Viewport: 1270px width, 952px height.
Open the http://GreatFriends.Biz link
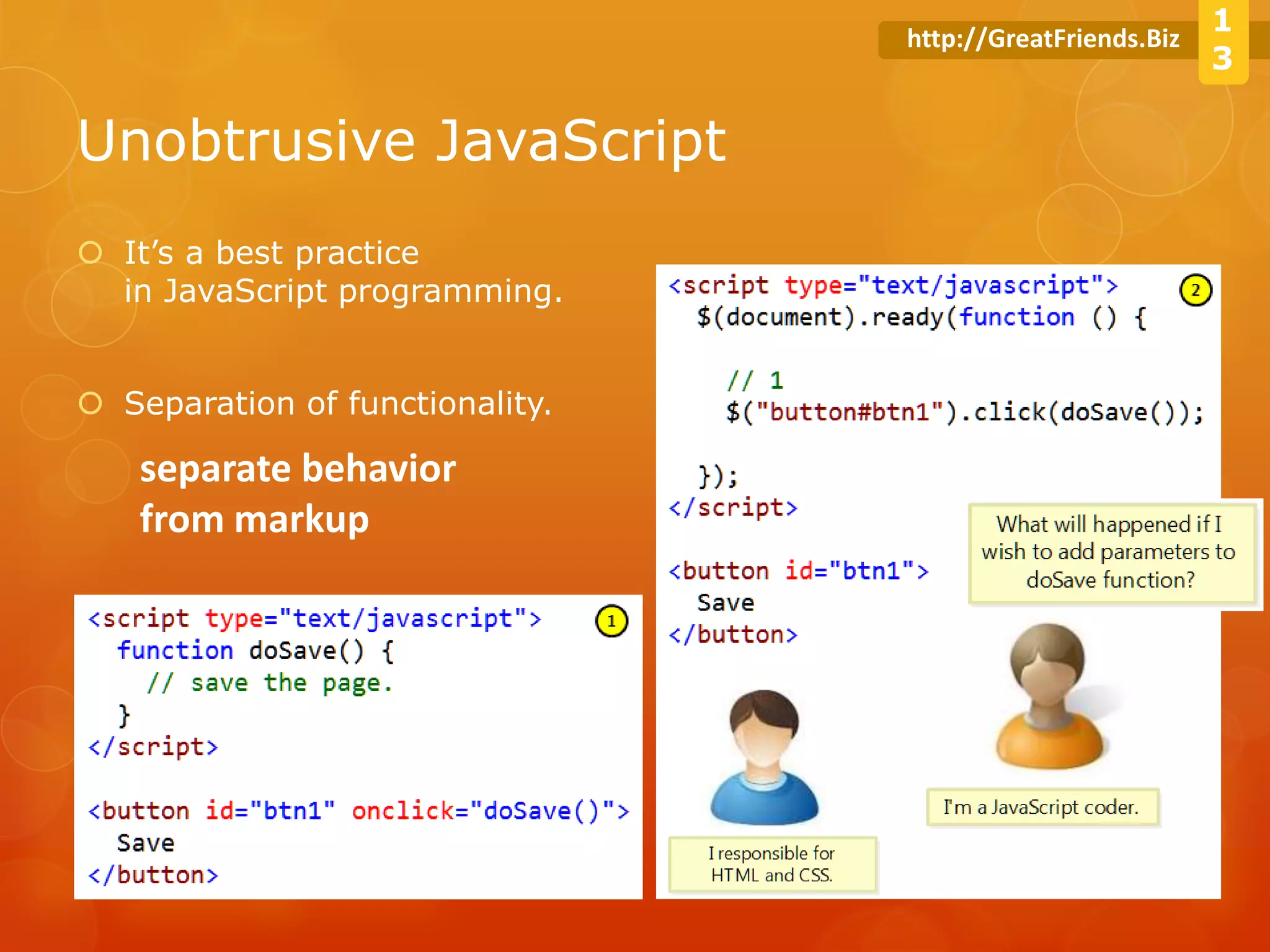[1043, 39]
